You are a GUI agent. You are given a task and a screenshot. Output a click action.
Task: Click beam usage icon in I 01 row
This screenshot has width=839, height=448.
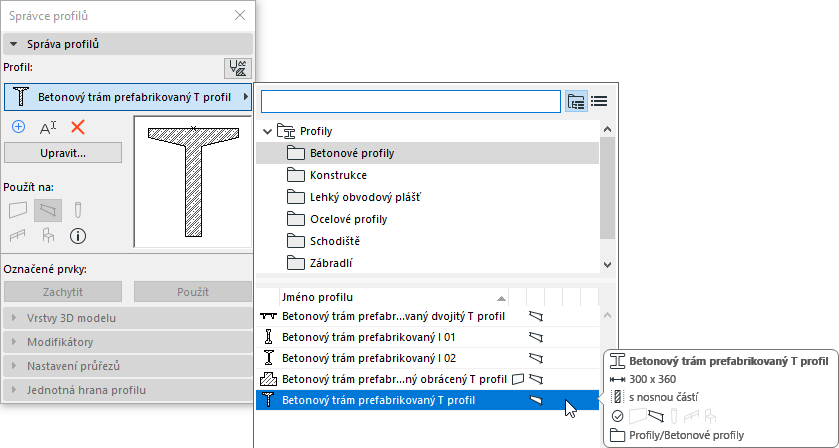(536, 337)
